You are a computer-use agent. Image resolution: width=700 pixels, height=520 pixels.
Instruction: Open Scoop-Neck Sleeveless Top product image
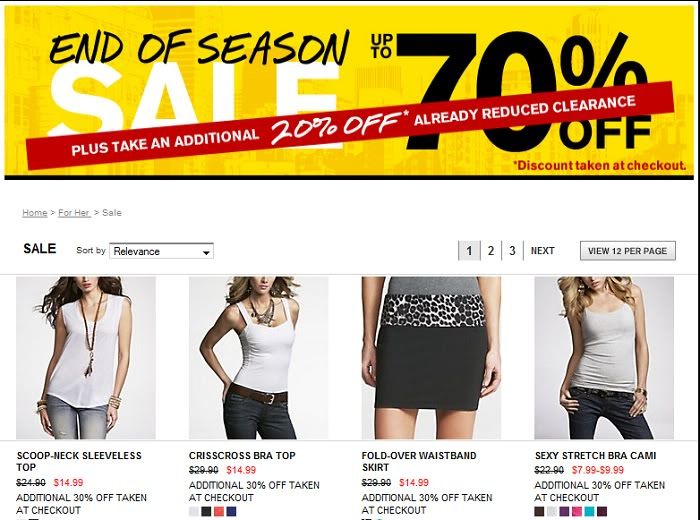[x=86, y=358]
